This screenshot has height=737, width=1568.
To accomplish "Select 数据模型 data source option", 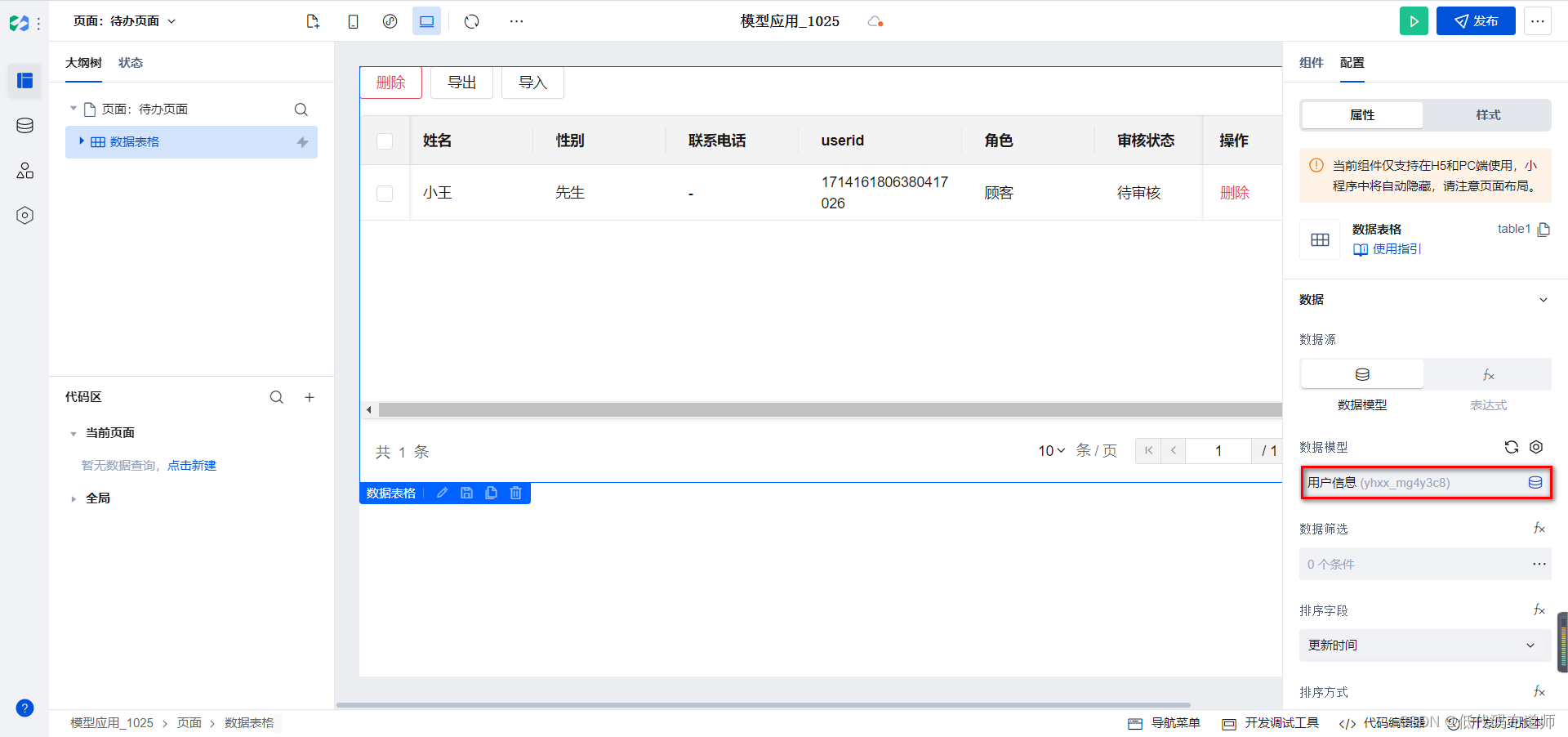I will (x=1362, y=374).
